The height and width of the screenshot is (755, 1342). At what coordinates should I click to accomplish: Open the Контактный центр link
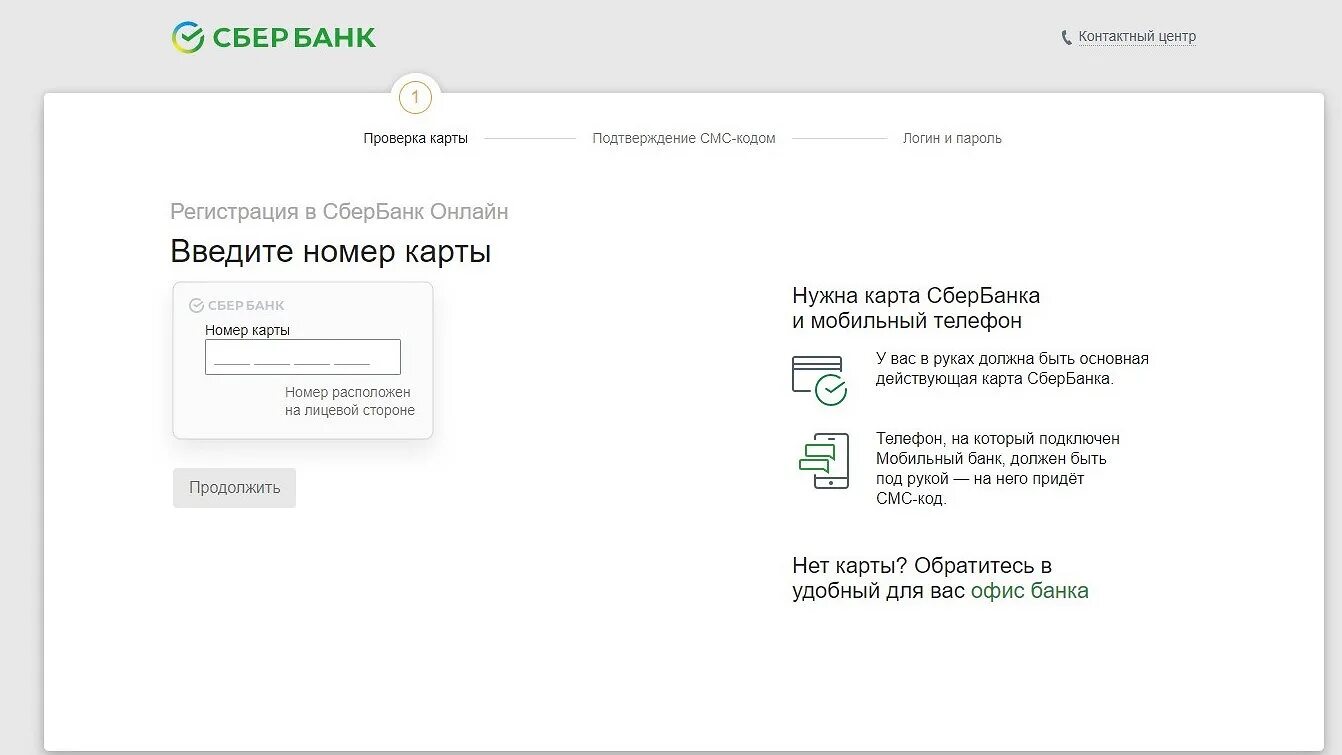tap(1137, 37)
